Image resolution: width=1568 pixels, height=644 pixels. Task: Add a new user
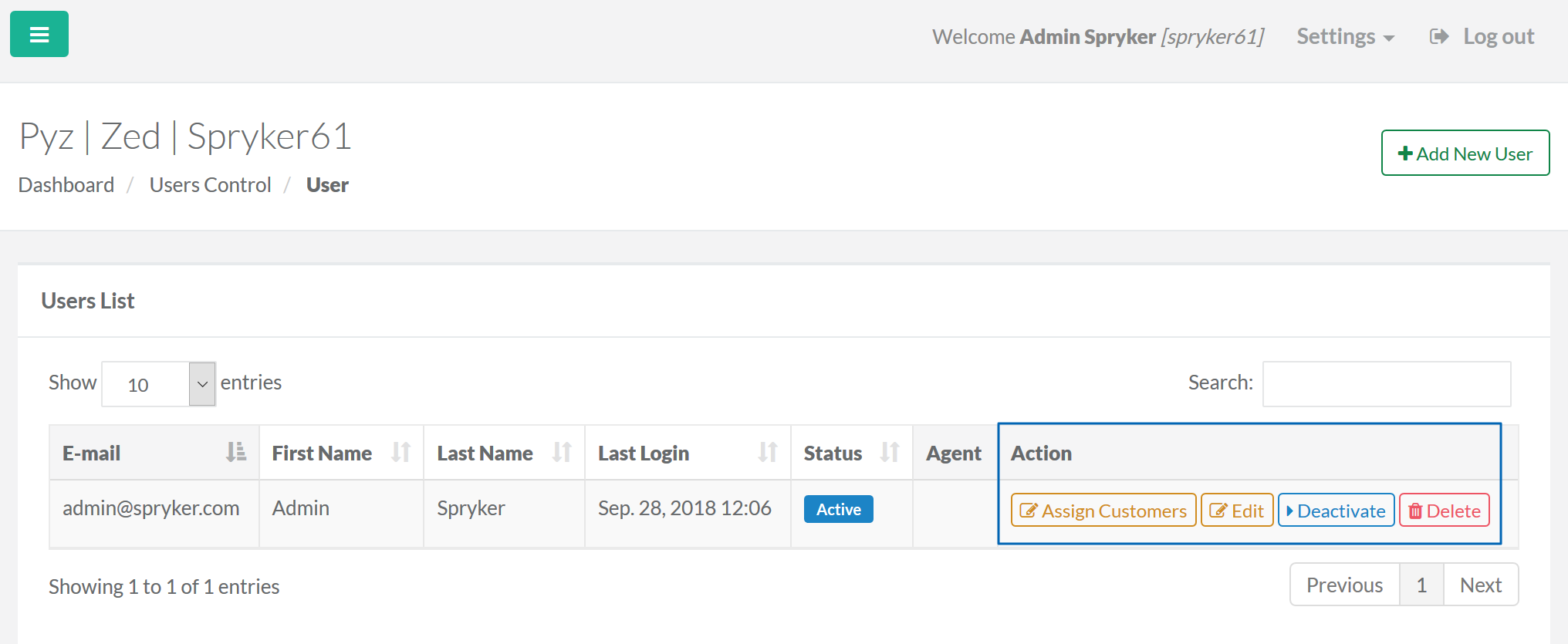[x=1465, y=153]
